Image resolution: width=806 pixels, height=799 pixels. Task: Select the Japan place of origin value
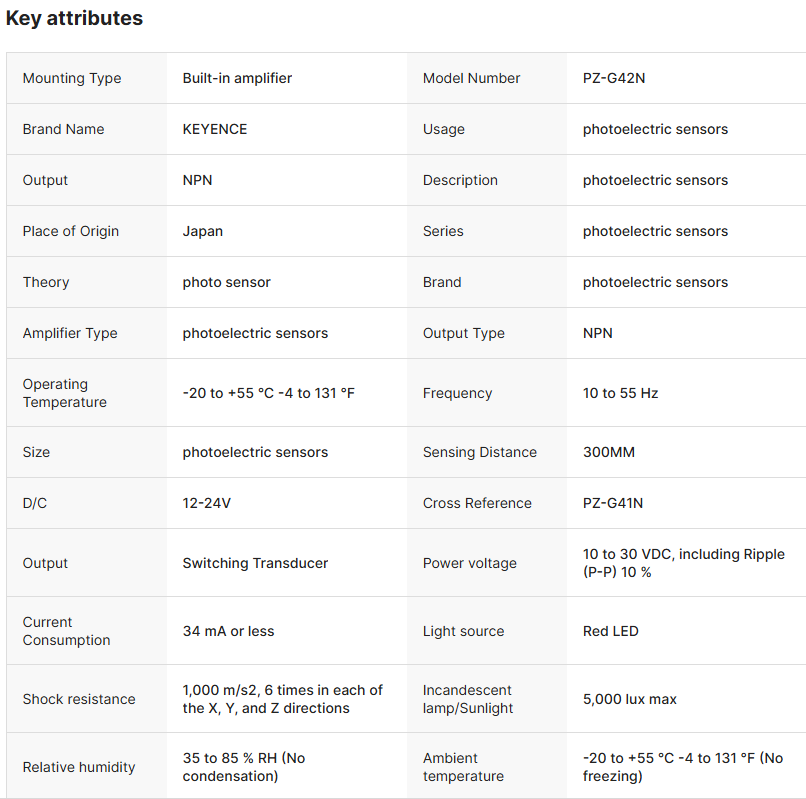203,231
